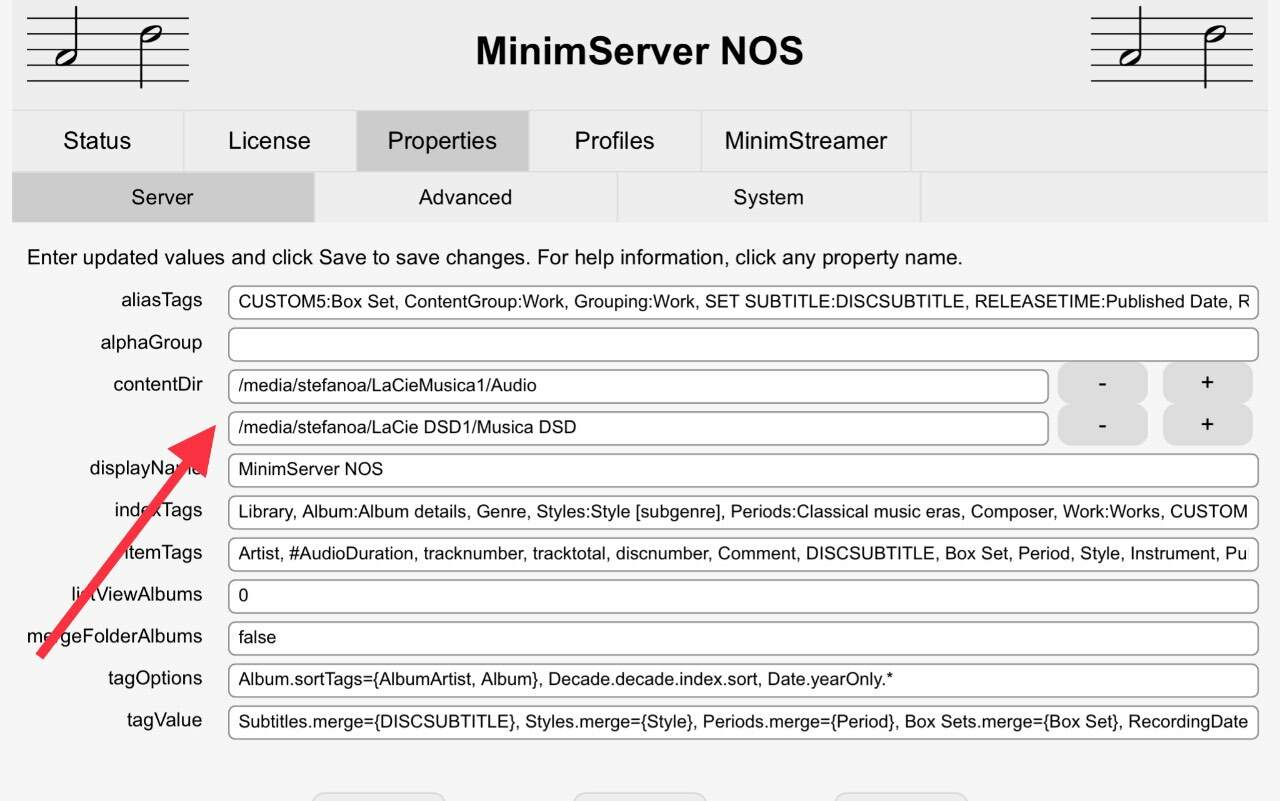Viewport: 1280px width, 801px height.
Task: Click the right music note logo
Action: [x=1171, y=48]
